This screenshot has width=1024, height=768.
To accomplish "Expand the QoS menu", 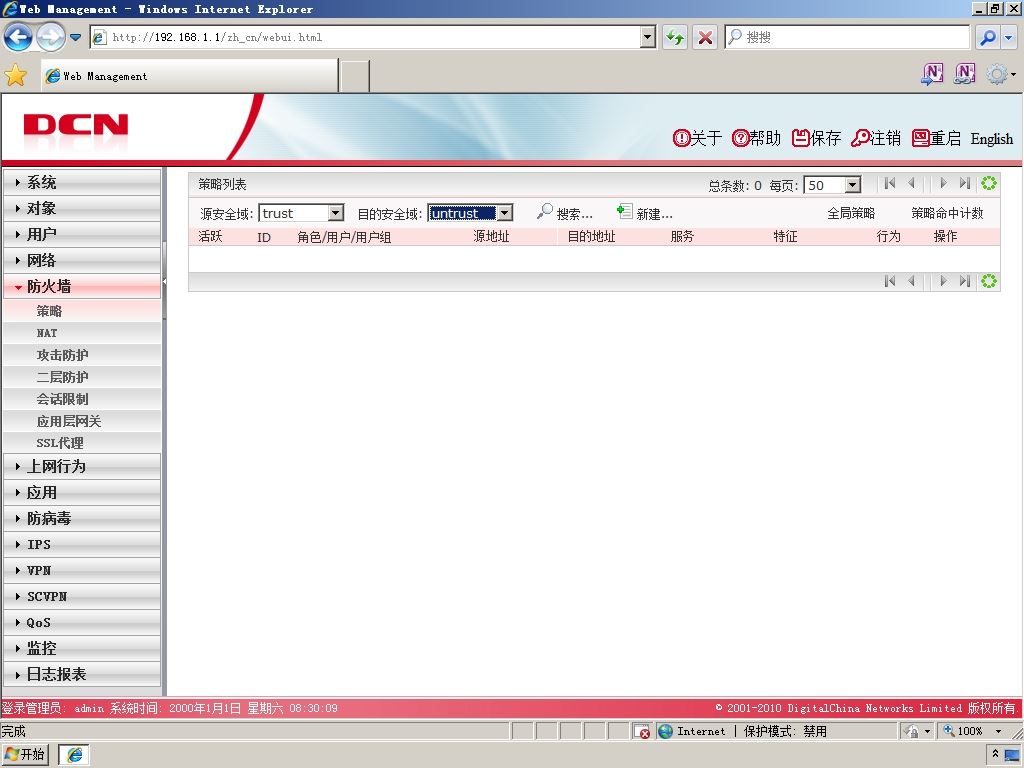I will pos(82,622).
